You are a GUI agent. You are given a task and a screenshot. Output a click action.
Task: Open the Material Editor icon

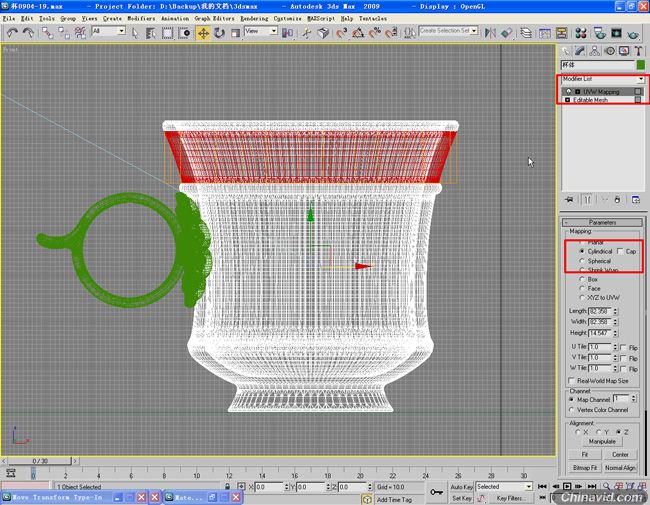[x=581, y=33]
